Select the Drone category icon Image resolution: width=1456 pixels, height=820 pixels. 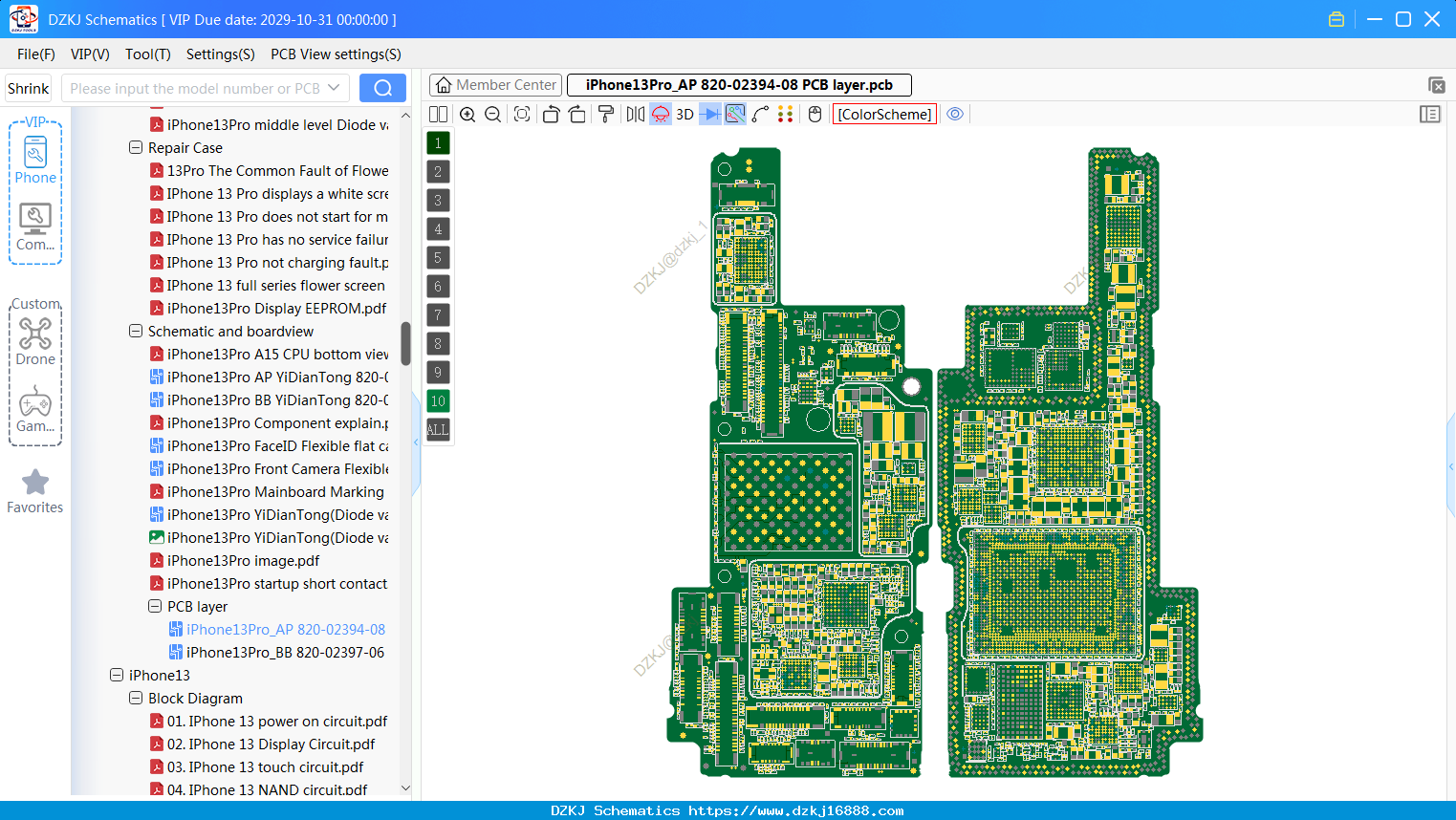[x=35, y=341]
